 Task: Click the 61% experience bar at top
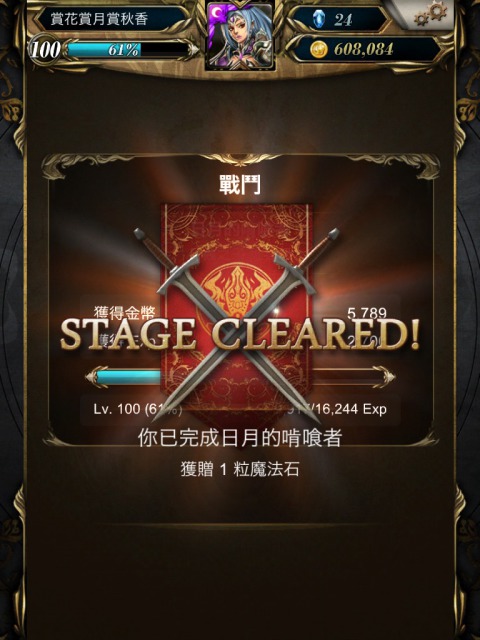pyautogui.click(x=127, y=50)
